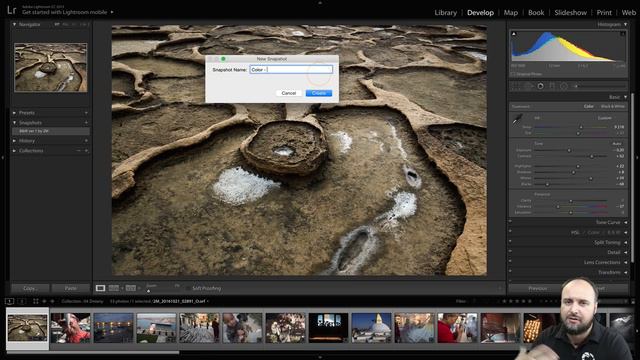Select the White Balance eyedropper tool
The image size is (640, 360).
click(518, 120)
